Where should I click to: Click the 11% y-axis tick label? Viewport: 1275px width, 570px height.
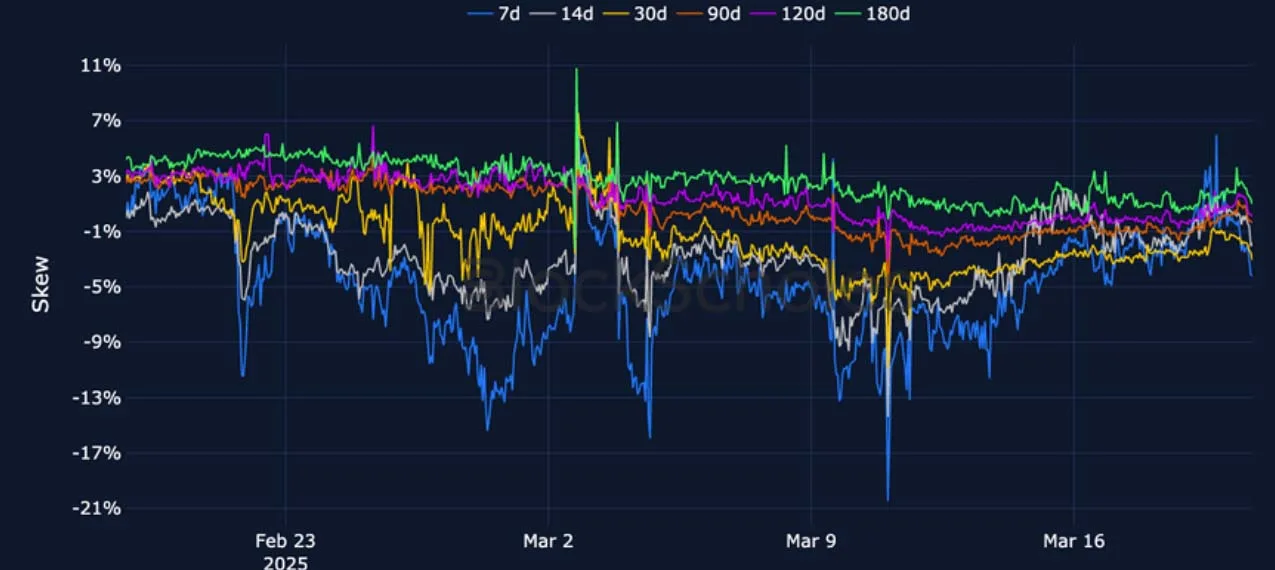point(101,66)
